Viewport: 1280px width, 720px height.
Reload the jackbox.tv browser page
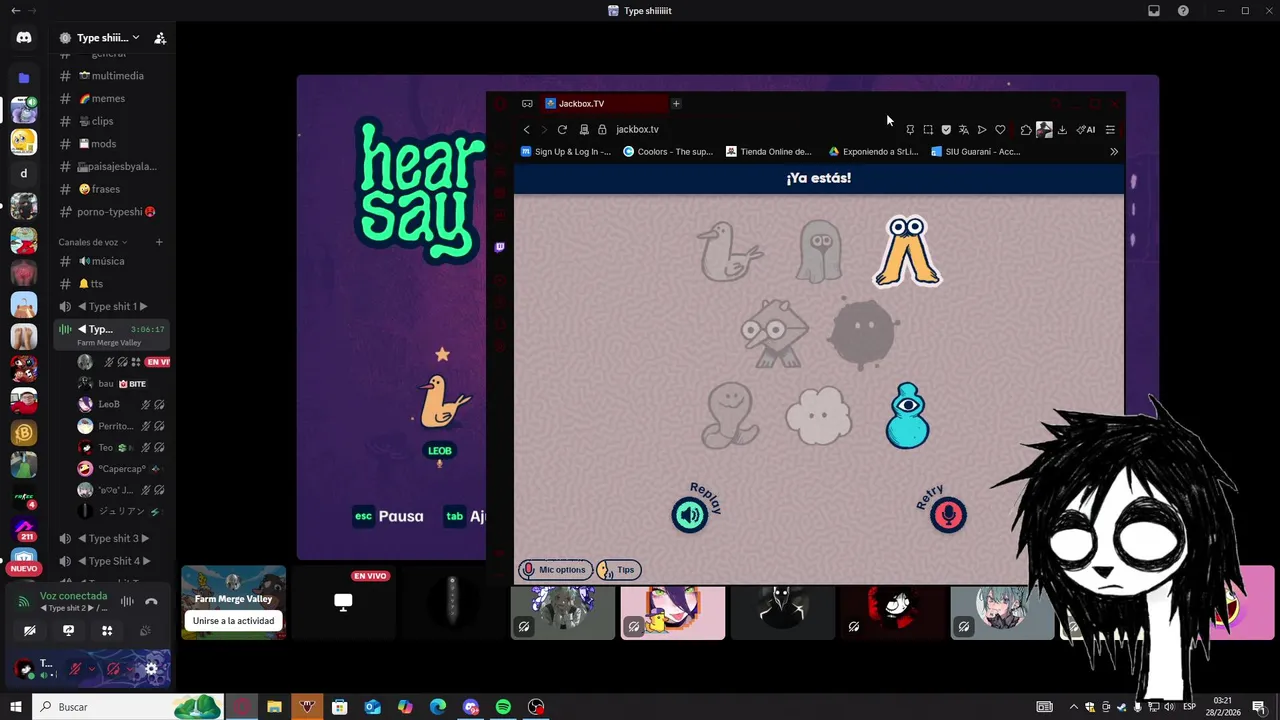(x=562, y=129)
